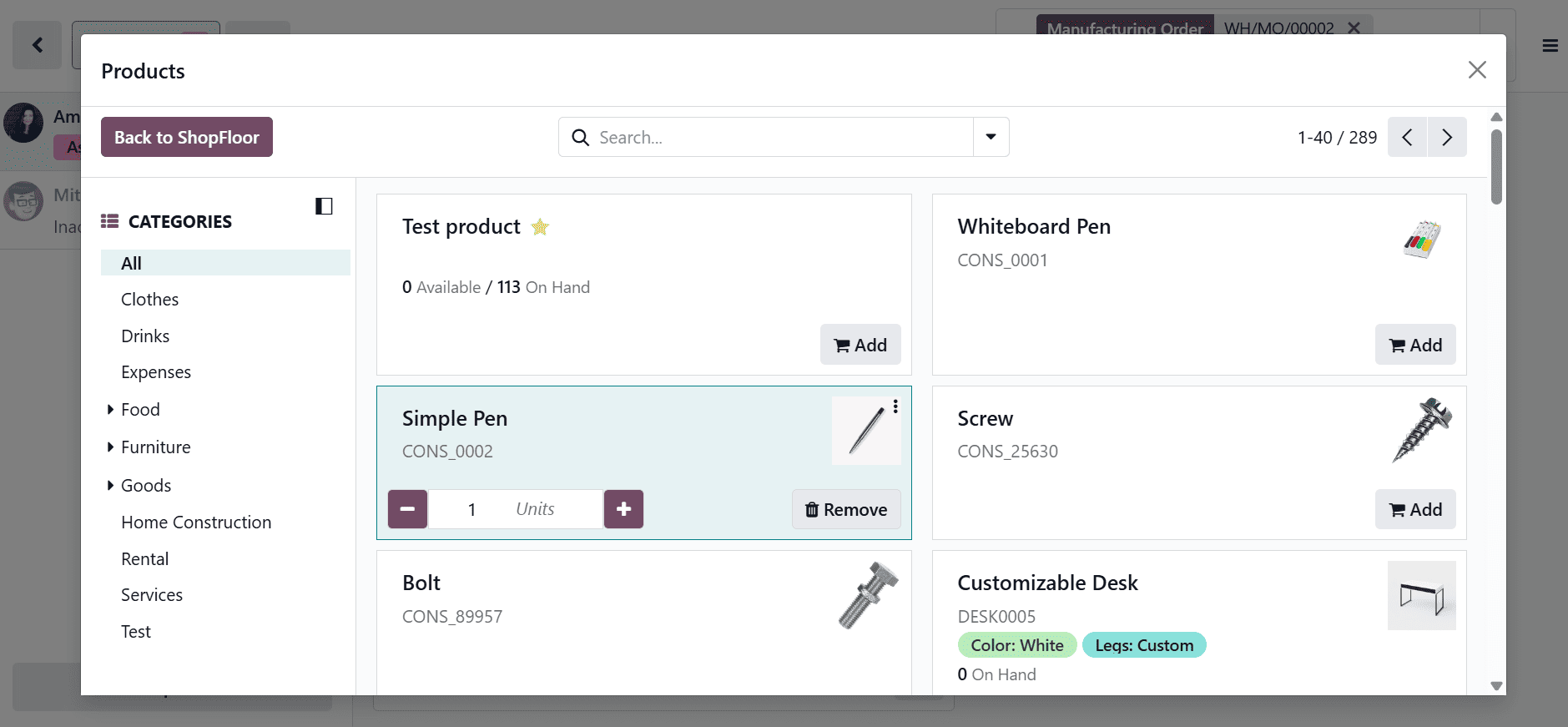Screen dimensions: 1568x727
Task: Click the Units quantity field for Simple Pen
Action: [515, 509]
